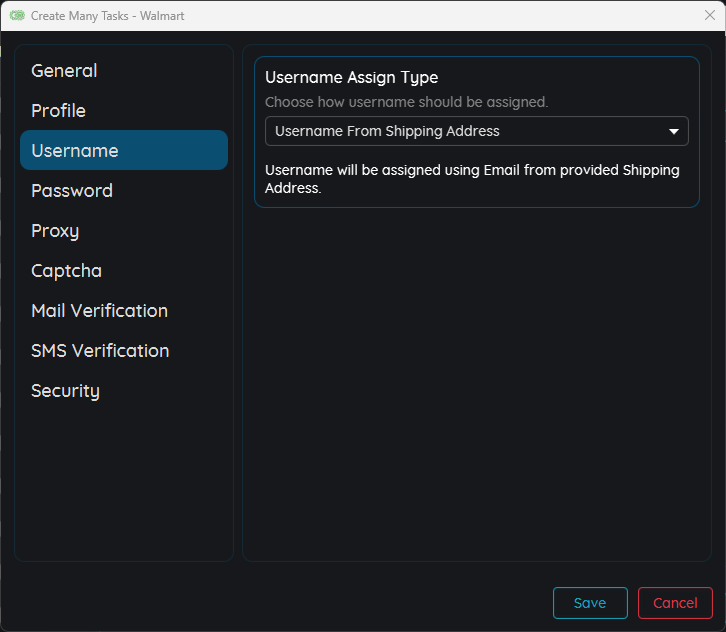Click the Username Assign Type heading
The image size is (726, 632).
pos(352,78)
